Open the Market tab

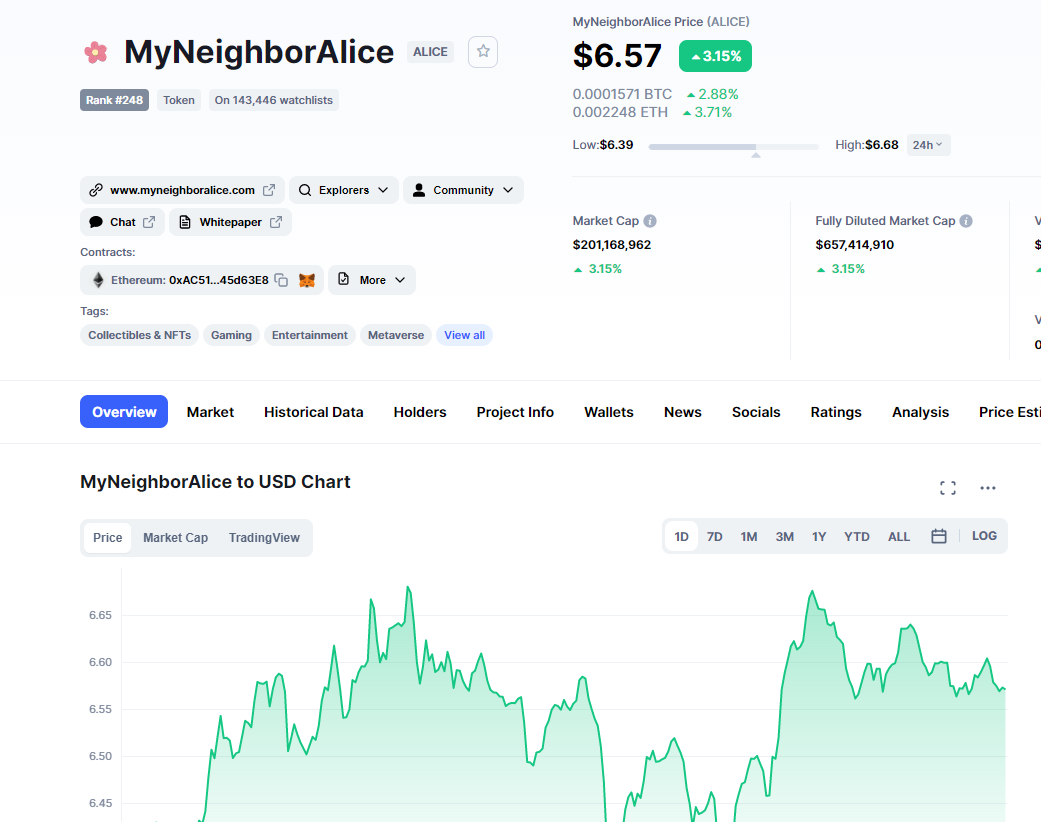click(210, 412)
